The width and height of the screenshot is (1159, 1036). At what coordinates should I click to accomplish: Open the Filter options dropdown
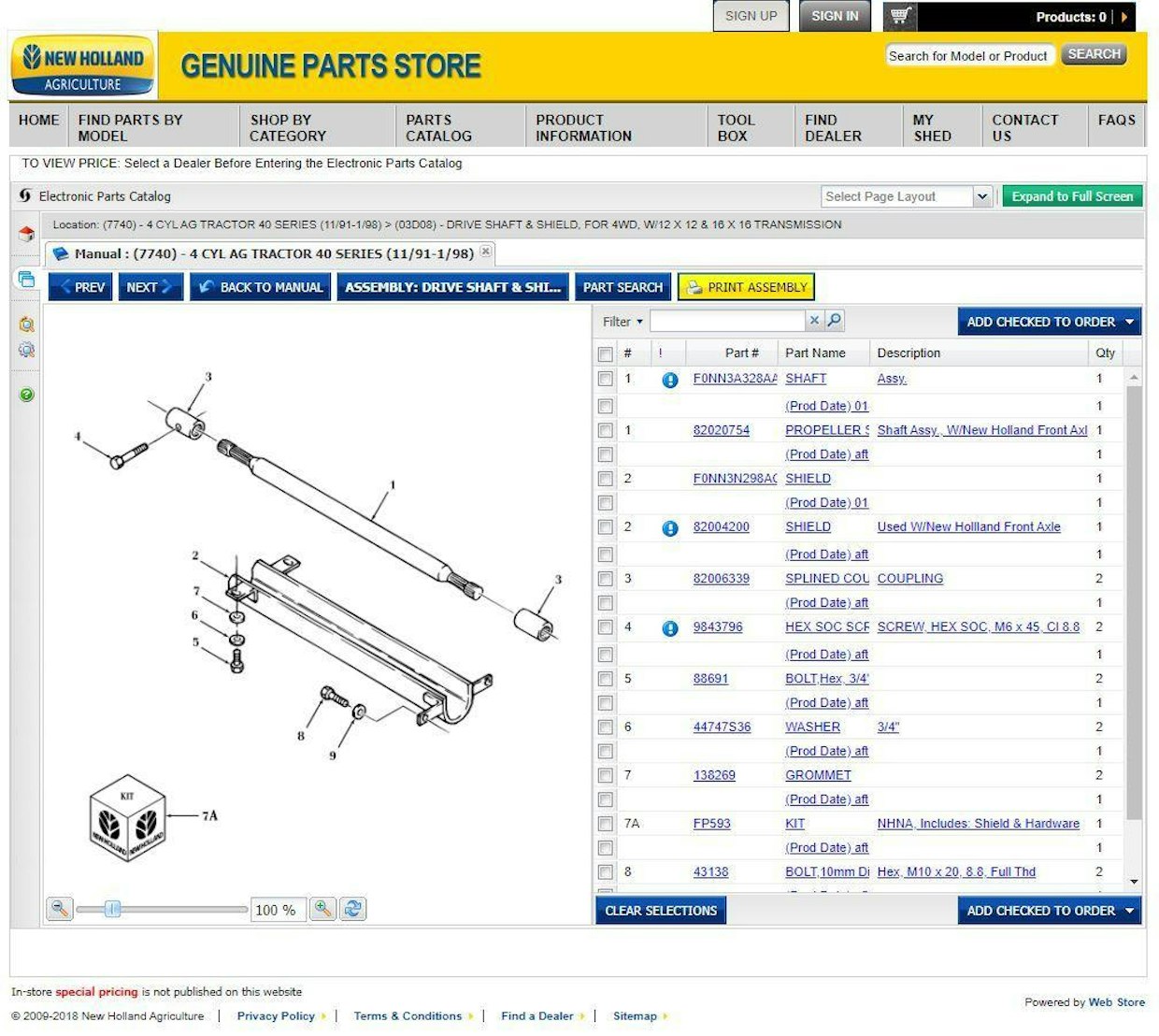click(622, 322)
